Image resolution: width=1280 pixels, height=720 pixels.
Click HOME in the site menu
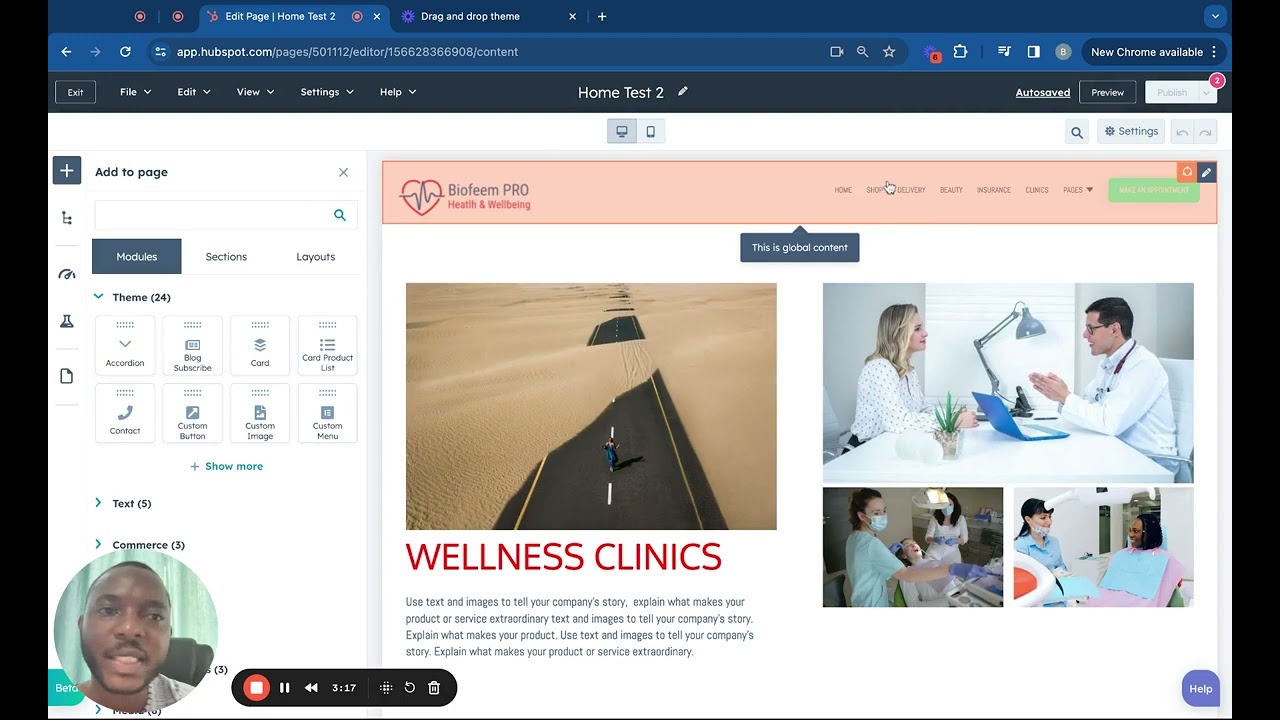[843, 190]
